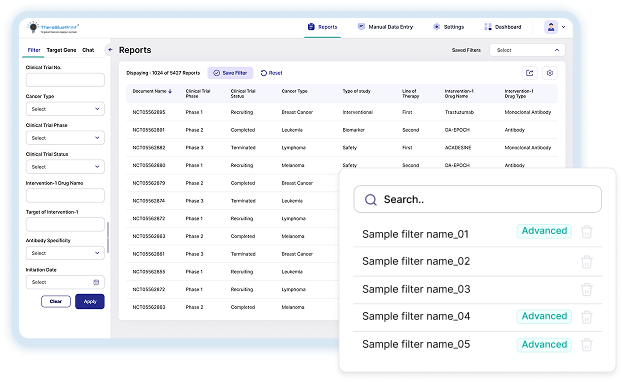Open the Initiation Date picker field

point(65,282)
